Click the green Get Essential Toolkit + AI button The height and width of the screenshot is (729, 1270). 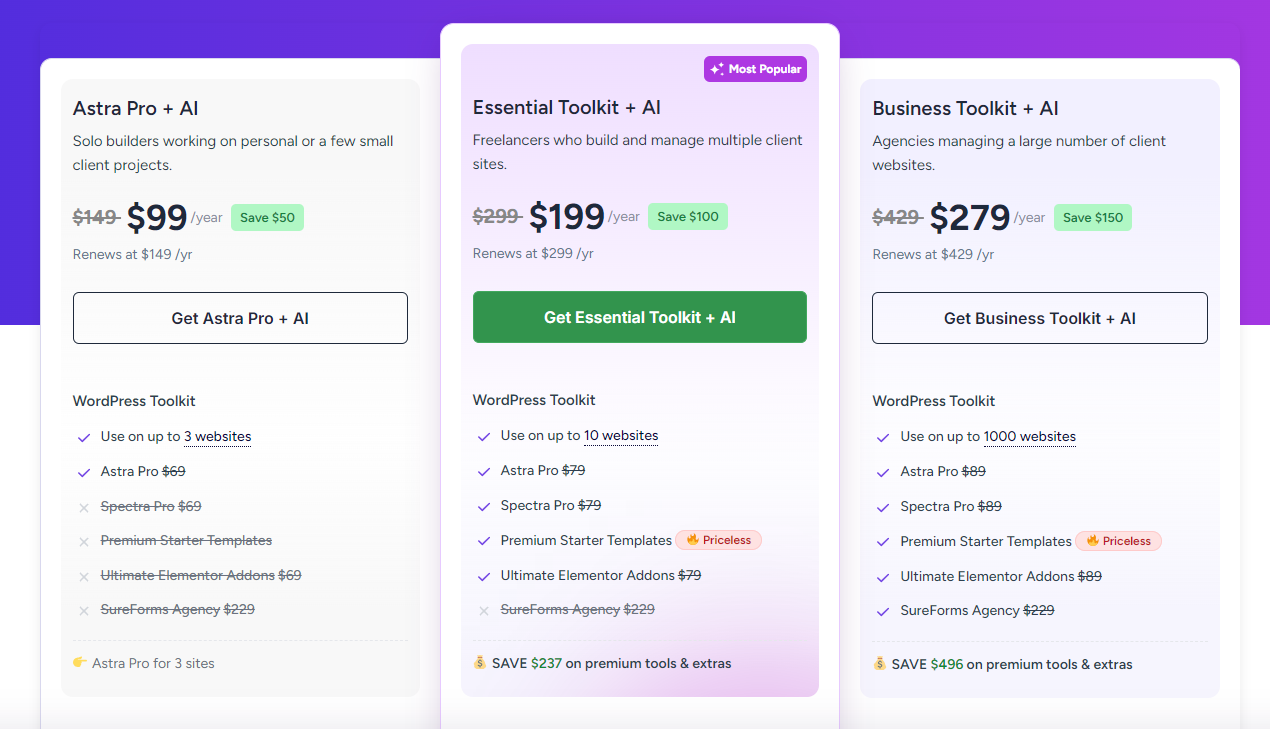(640, 317)
